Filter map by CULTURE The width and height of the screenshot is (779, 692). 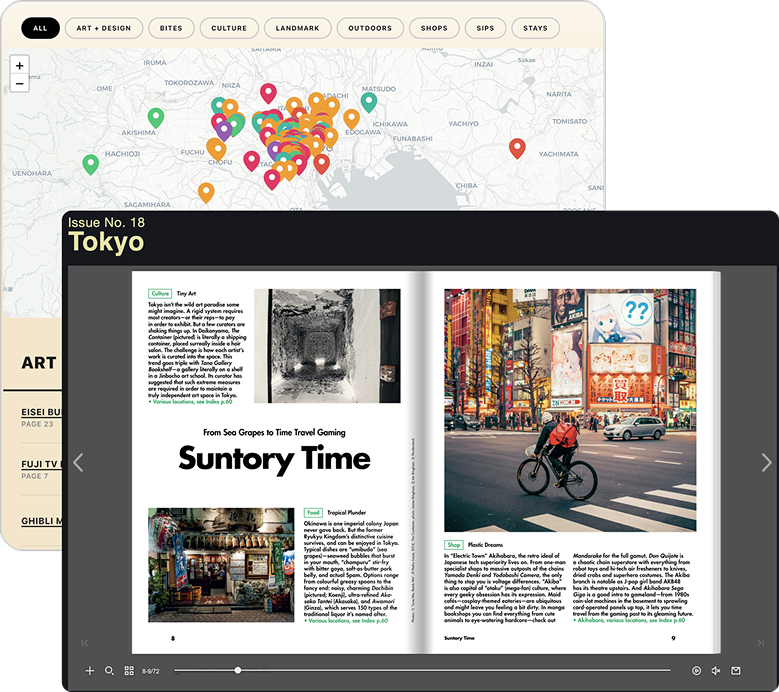click(229, 28)
